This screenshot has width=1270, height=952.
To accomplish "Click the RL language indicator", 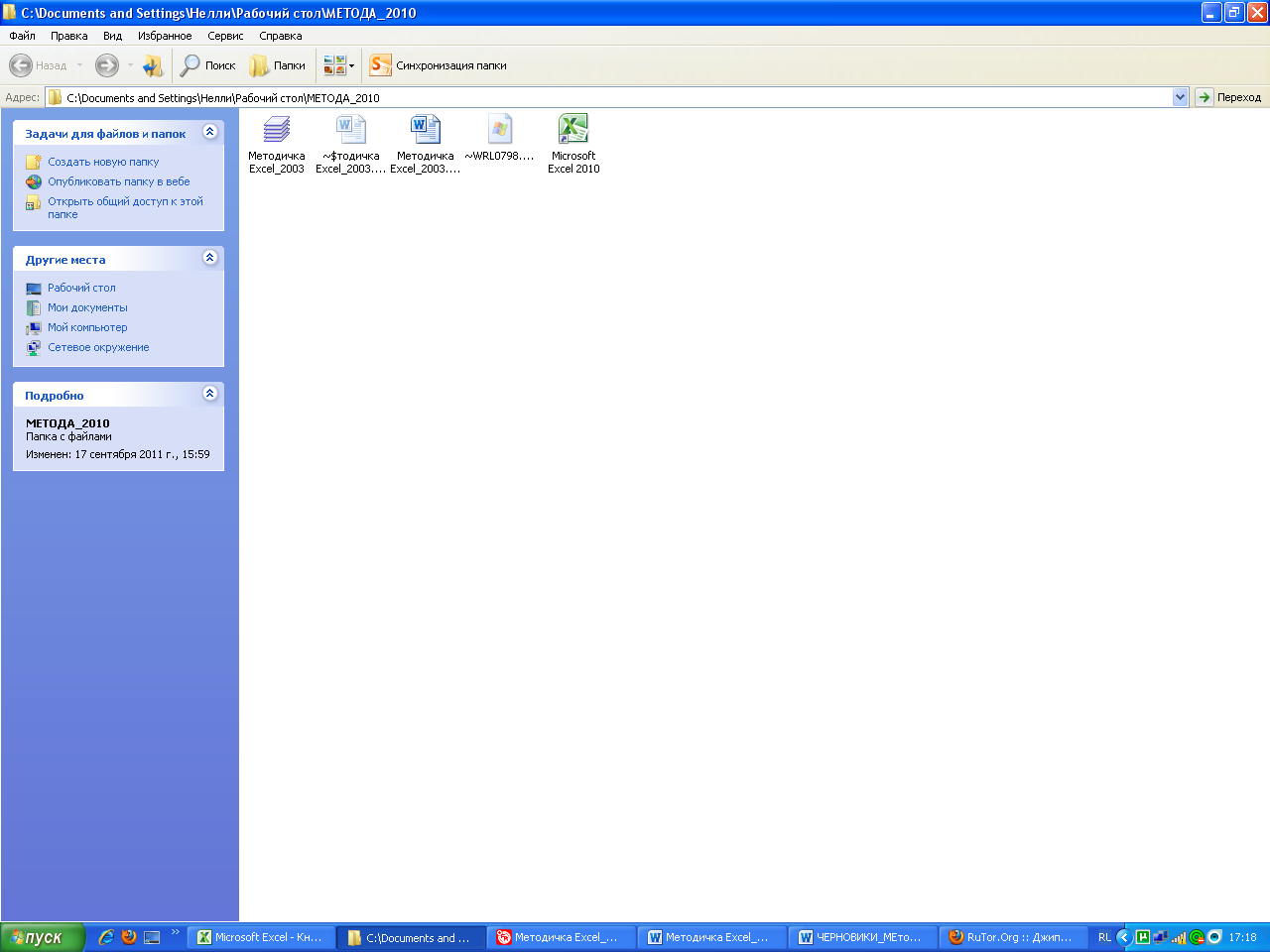I will click(x=1104, y=937).
